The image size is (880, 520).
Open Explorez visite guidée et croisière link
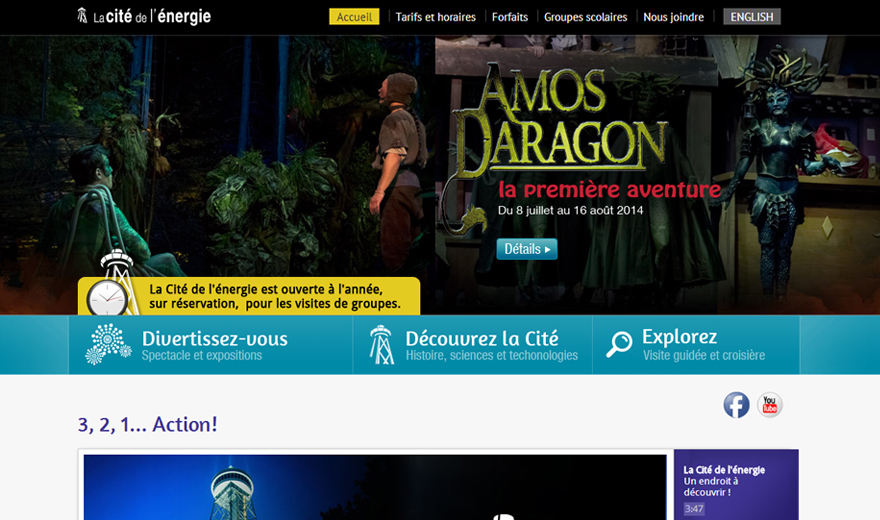click(x=696, y=344)
